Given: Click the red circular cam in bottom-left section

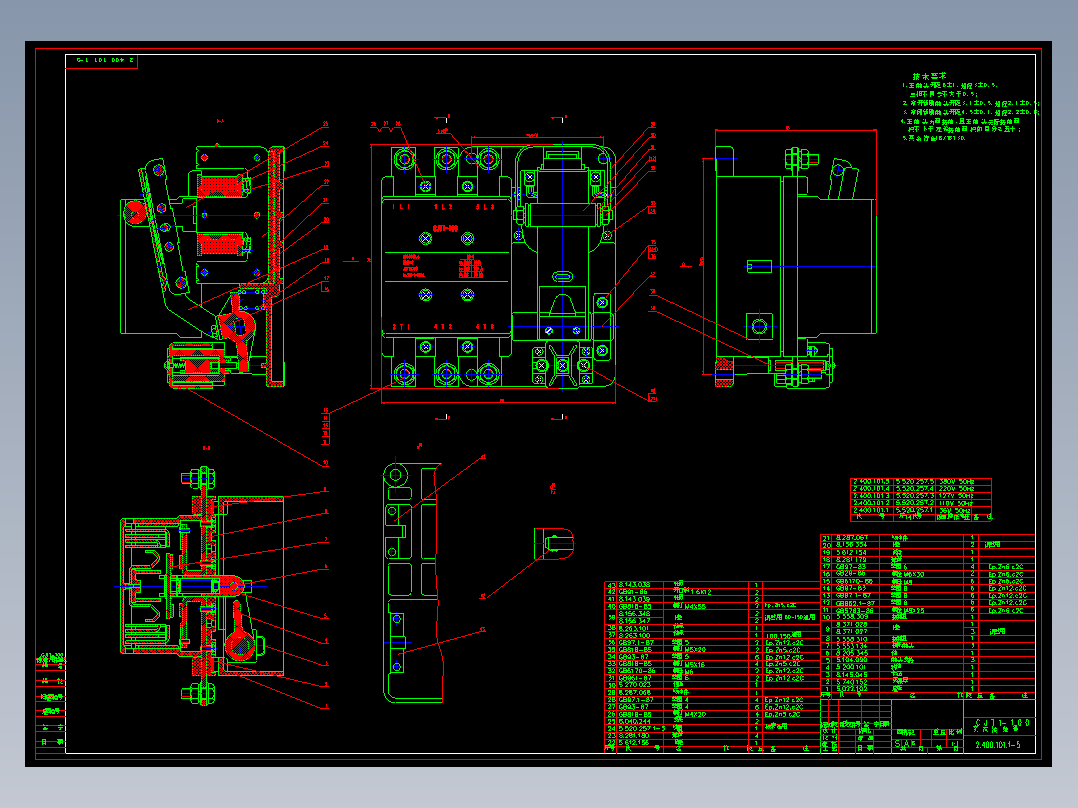Looking at the screenshot, I should 237,647.
